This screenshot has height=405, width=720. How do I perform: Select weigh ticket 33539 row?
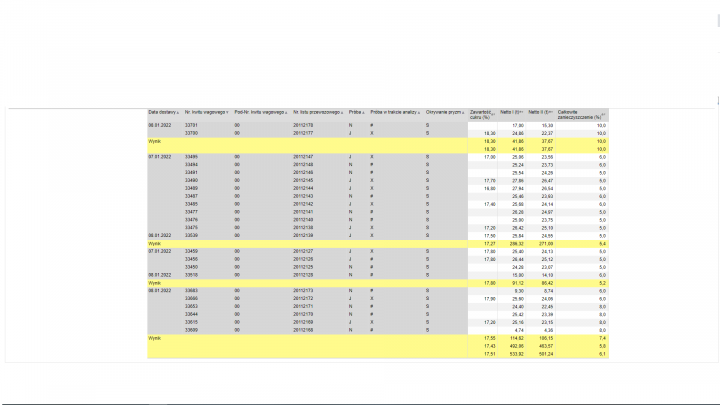click(x=192, y=235)
